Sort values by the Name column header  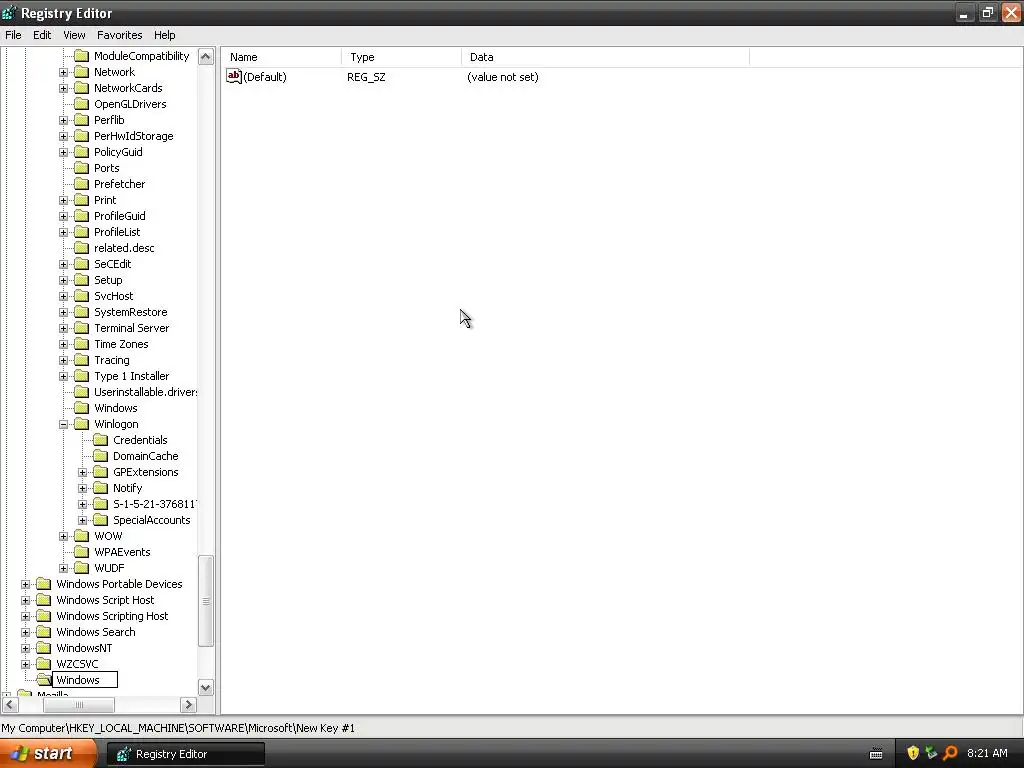(x=281, y=57)
